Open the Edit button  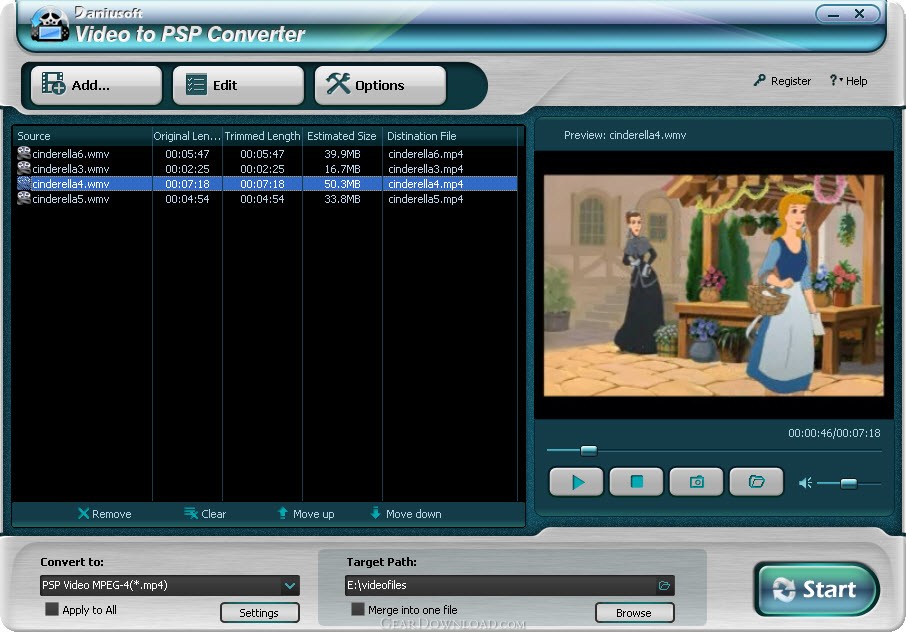click(238, 85)
